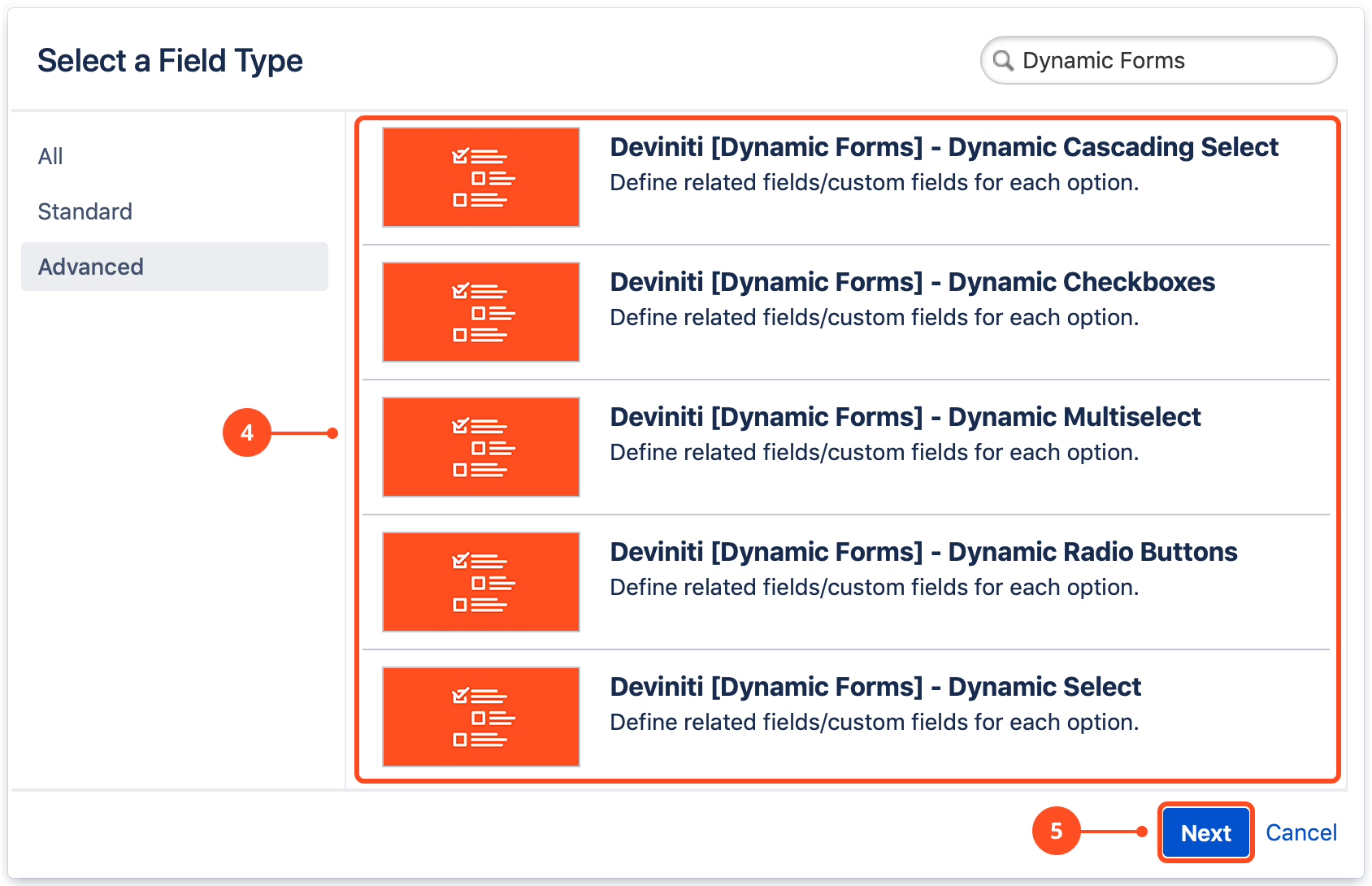
Task: Click the Dynamic Radio Buttons icon
Action: tap(480, 582)
